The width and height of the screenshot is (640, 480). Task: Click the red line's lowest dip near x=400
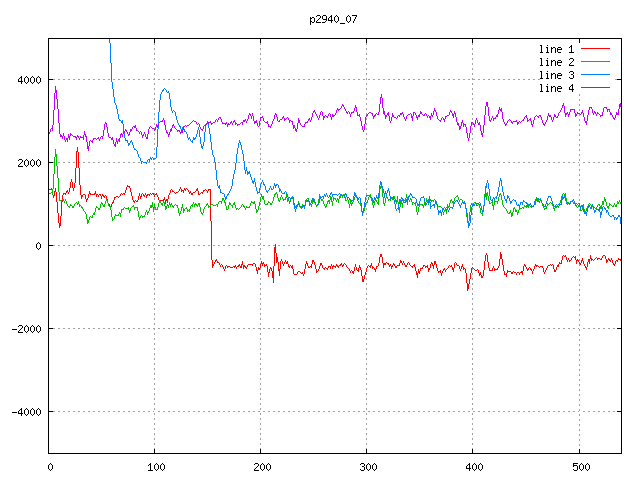[x=467, y=288]
